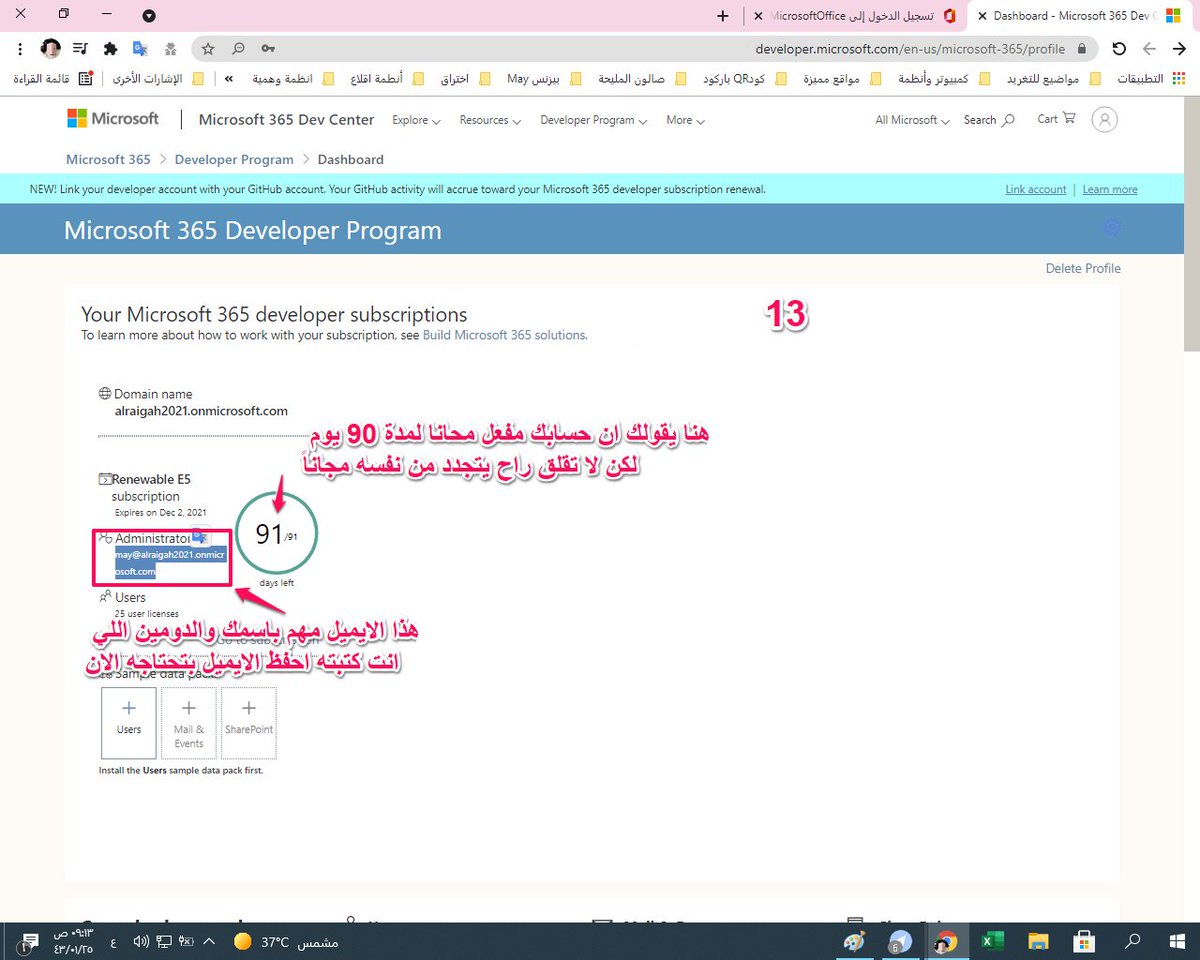This screenshot has height=960, width=1200.
Task: Open Chrome icon in taskbar
Action: click(945, 941)
